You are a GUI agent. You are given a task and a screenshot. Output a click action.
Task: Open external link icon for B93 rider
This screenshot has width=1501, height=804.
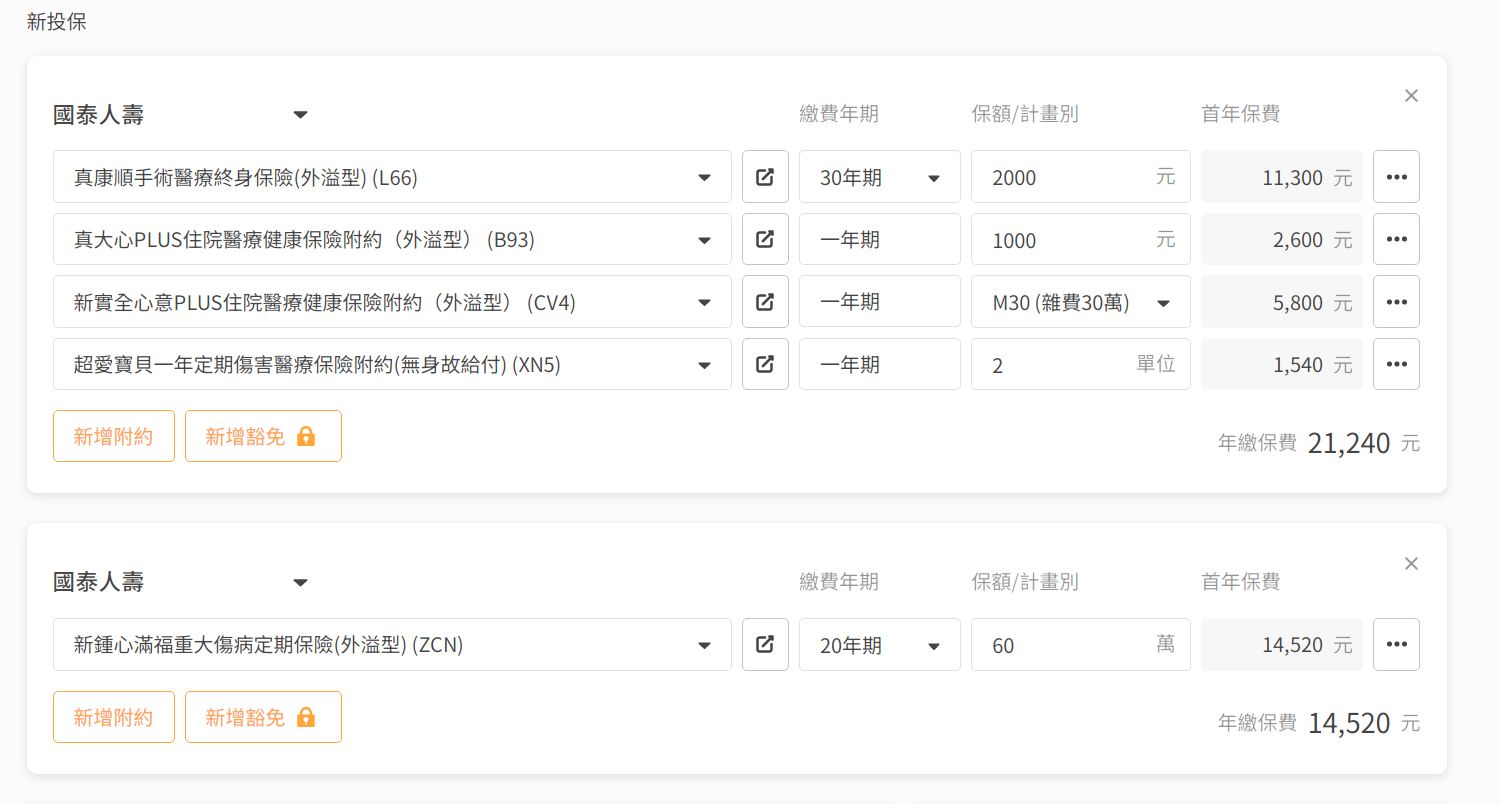(x=765, y=239)
